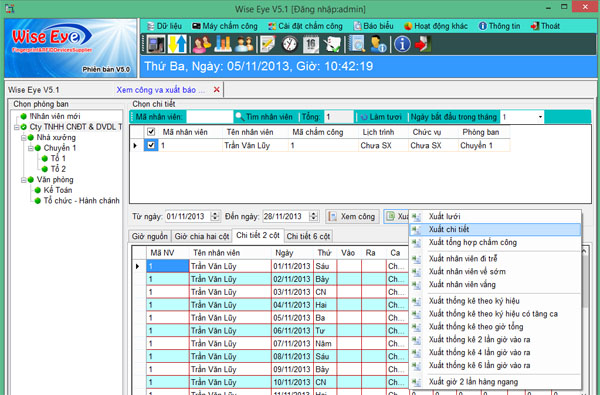
Task: Open the clock shift settings icon
Action: coord(290,44)
